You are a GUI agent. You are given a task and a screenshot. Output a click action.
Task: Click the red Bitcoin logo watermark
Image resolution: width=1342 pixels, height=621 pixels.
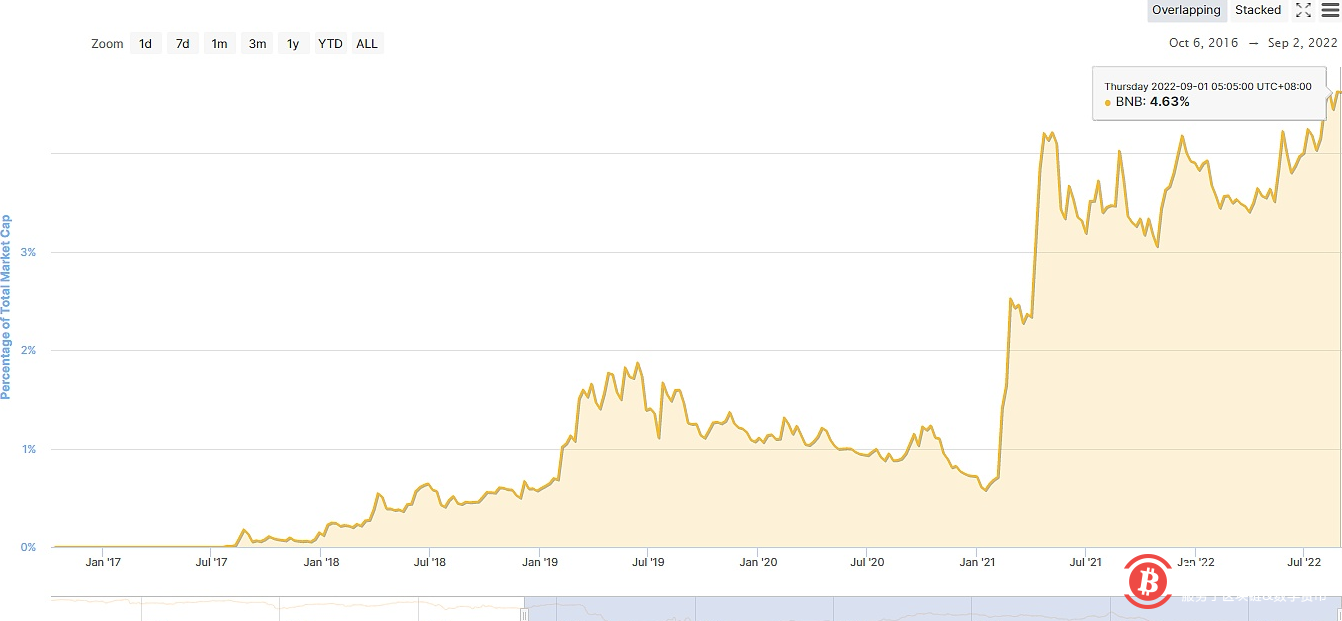tap(1147, 581)
